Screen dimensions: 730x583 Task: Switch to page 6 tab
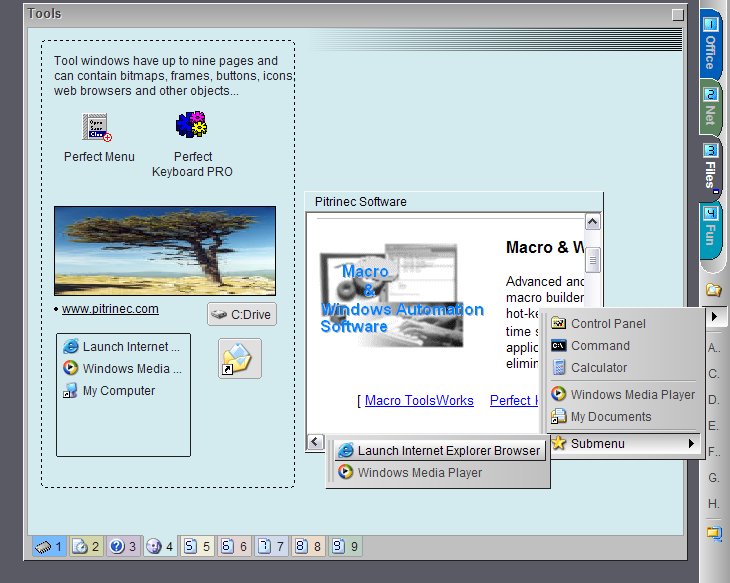pyautogui.click(x=234, y=546)
